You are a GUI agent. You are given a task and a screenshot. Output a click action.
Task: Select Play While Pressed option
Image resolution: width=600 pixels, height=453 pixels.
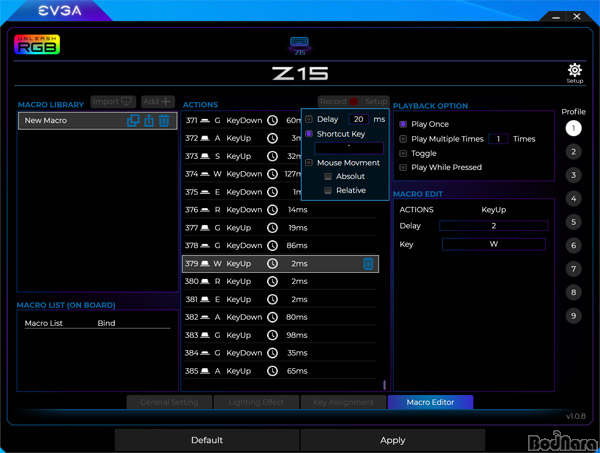point(403,168)
